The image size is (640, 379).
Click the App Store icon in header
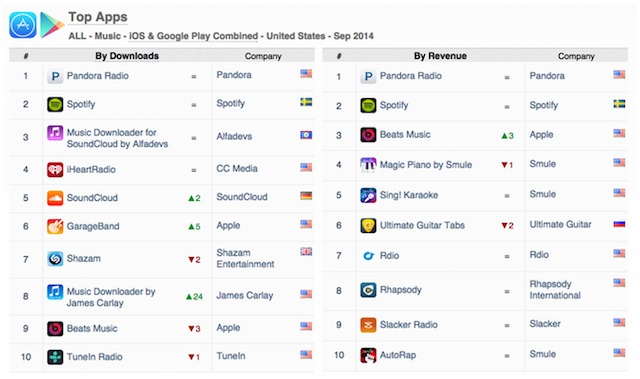(23, 25)
